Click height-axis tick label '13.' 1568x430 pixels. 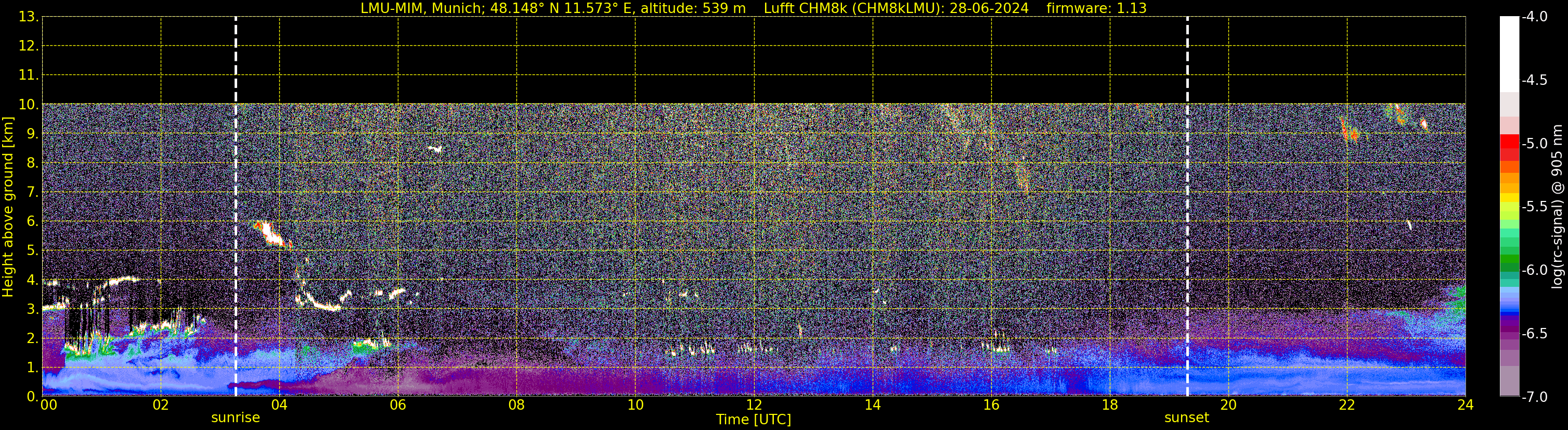29,17
